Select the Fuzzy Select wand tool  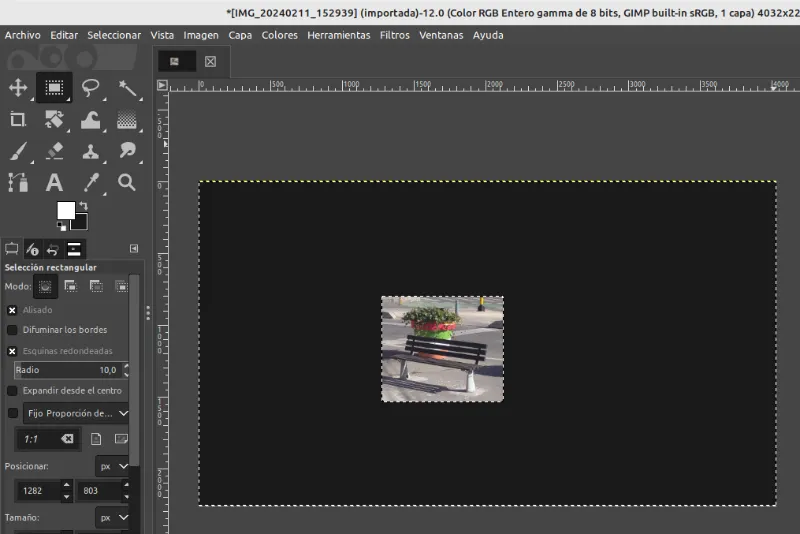(x=127, y=88)
